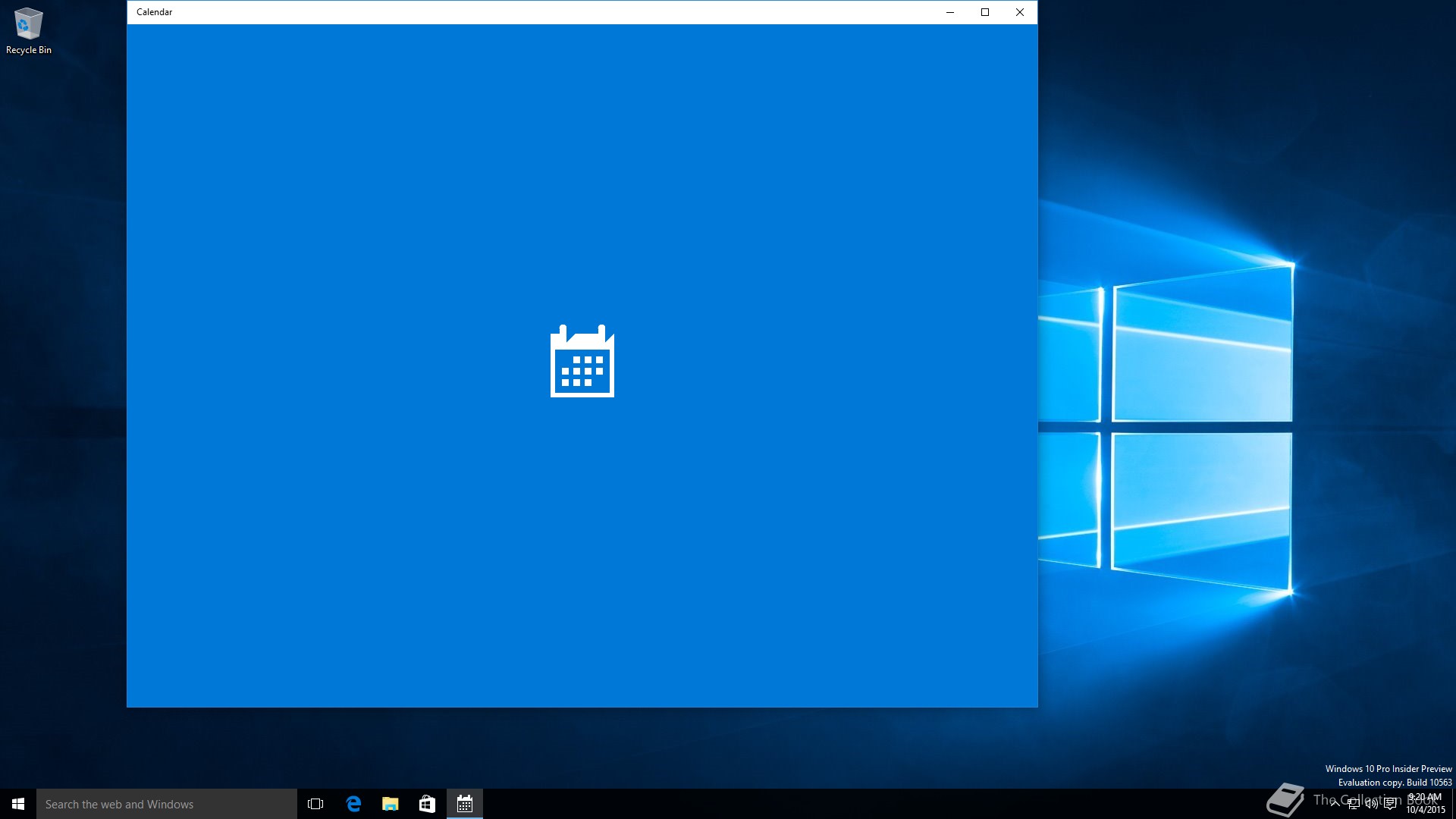Open the Windows Start menu
The width and height of the screenshot is (1456, 819).
[18, 804]
